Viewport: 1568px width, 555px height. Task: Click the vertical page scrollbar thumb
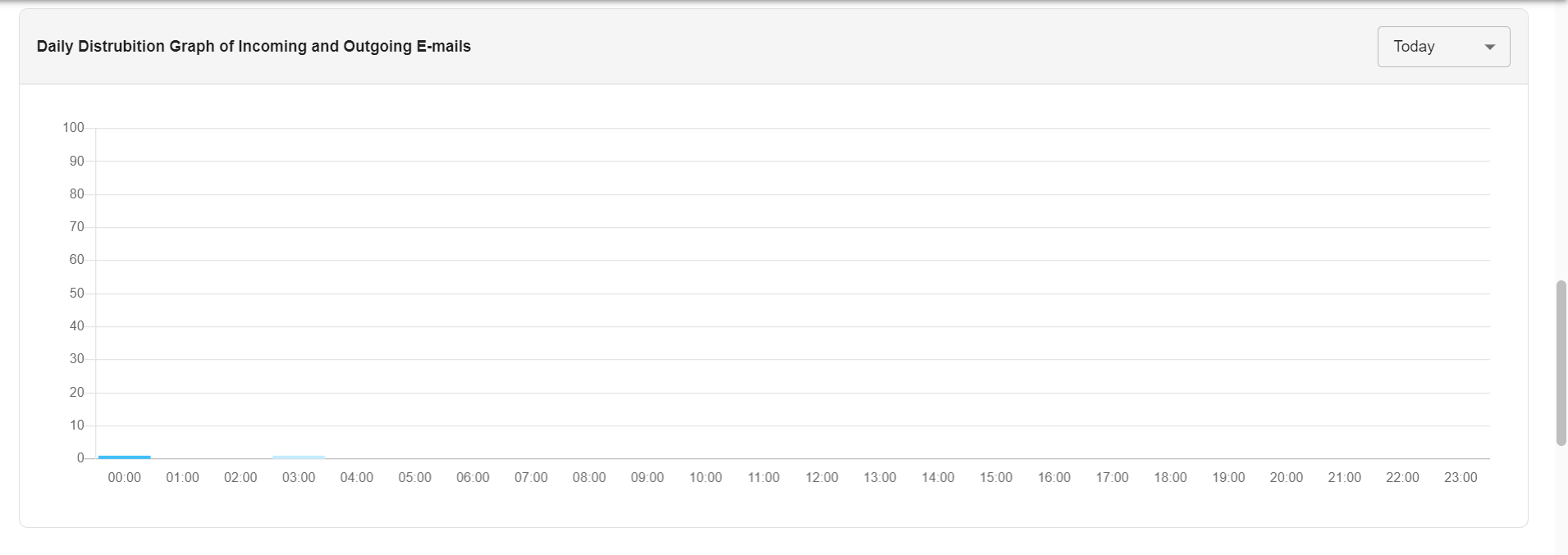1561,363
